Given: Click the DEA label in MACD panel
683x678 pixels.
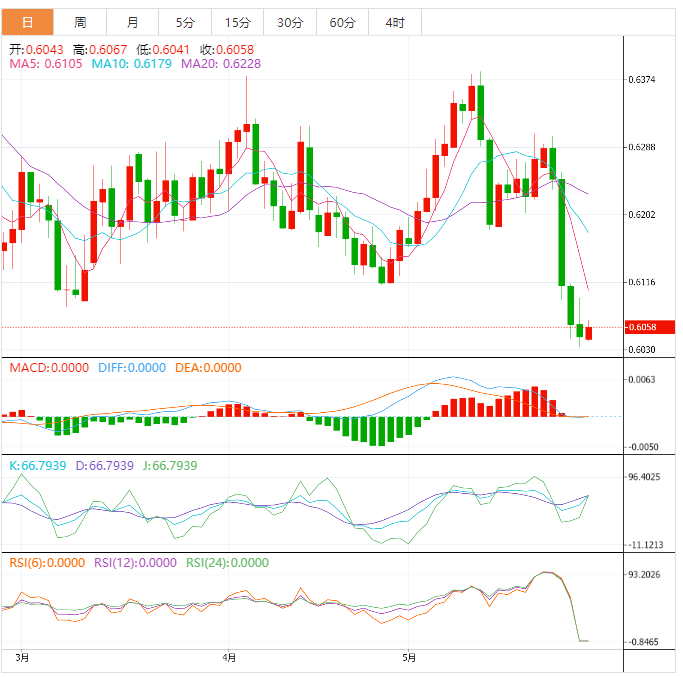Looking at the screenshot, I should pyautogui.click(x=208, y=368).
